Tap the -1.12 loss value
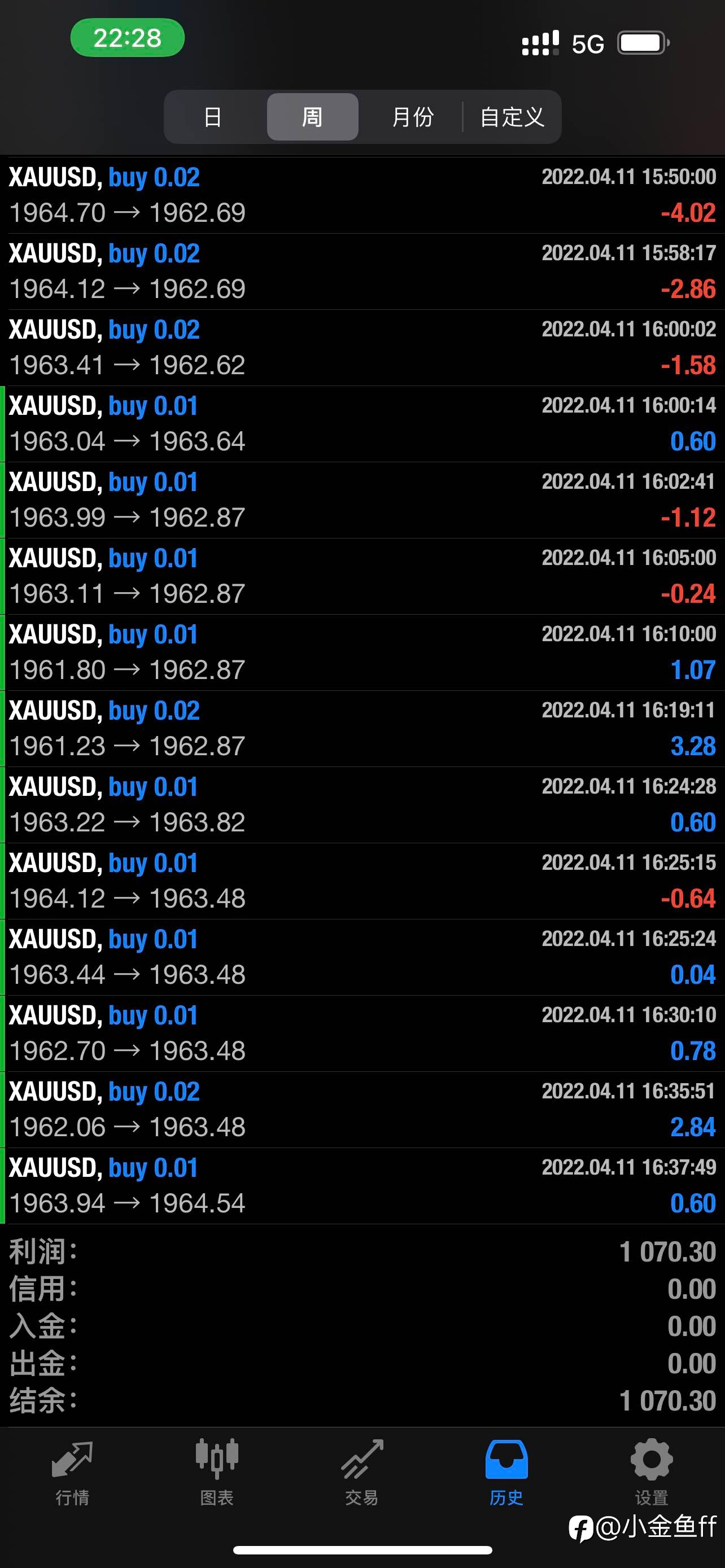Viewport: 725px width, 1568px height. (688, 518)
